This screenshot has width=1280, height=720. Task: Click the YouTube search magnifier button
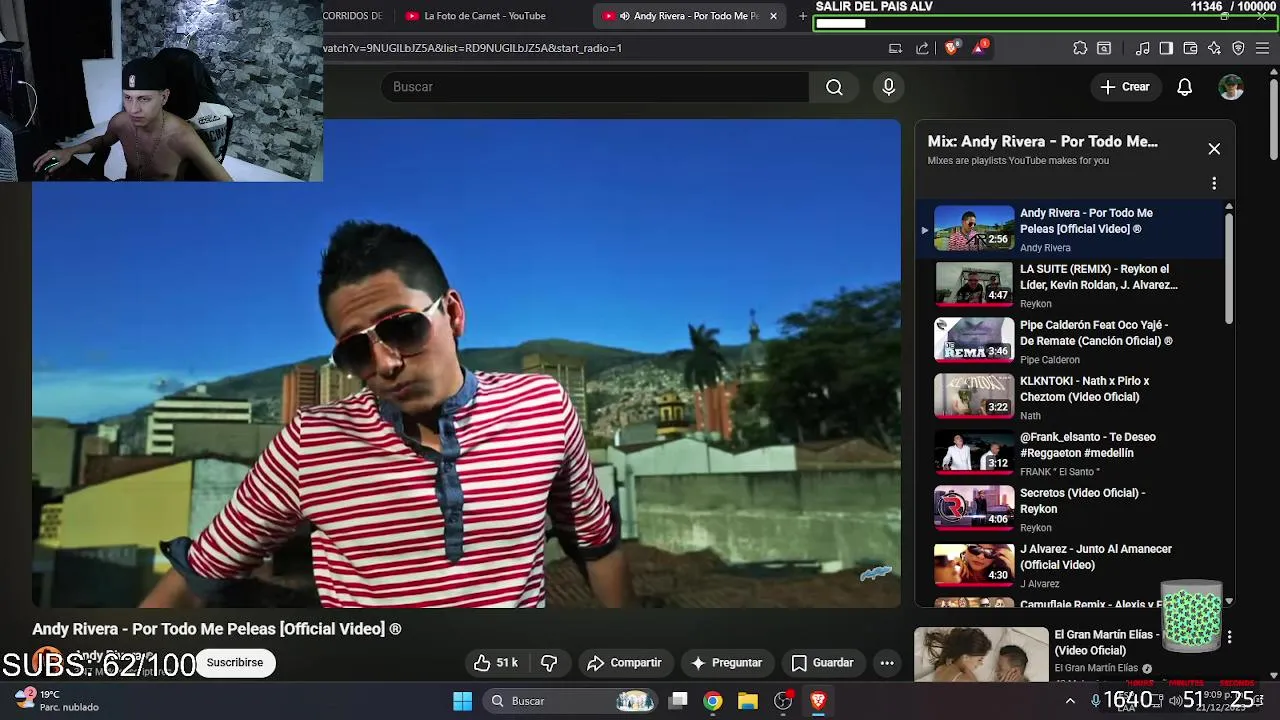coord(834,87)
